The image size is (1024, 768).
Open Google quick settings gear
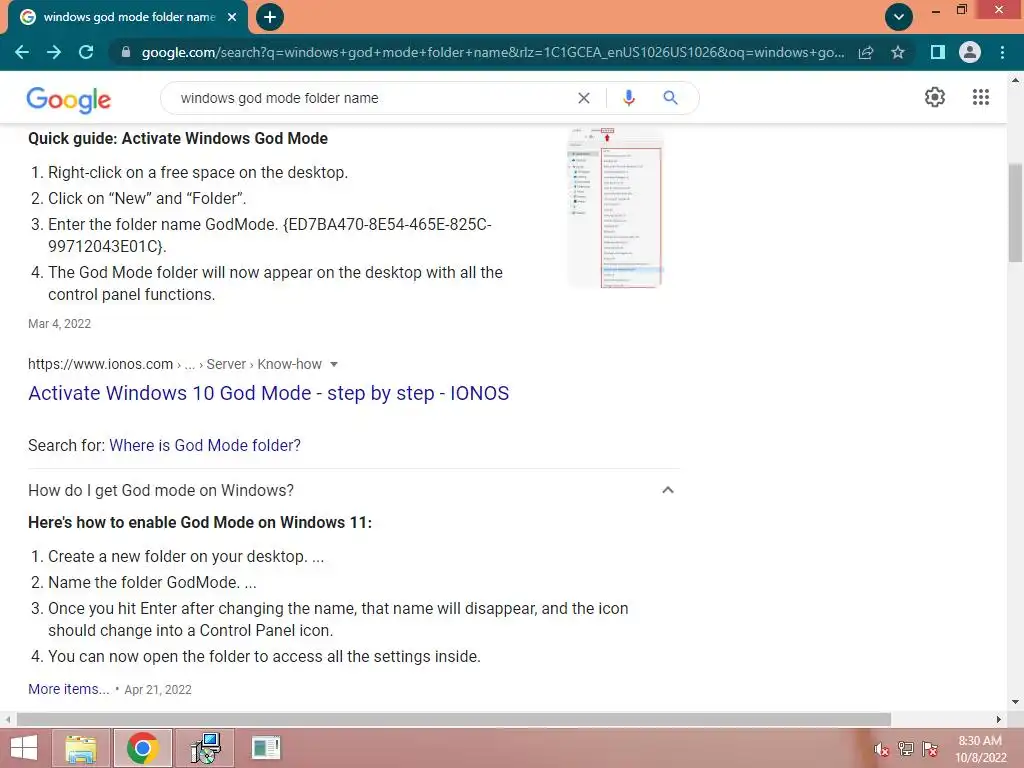(935, 97)
